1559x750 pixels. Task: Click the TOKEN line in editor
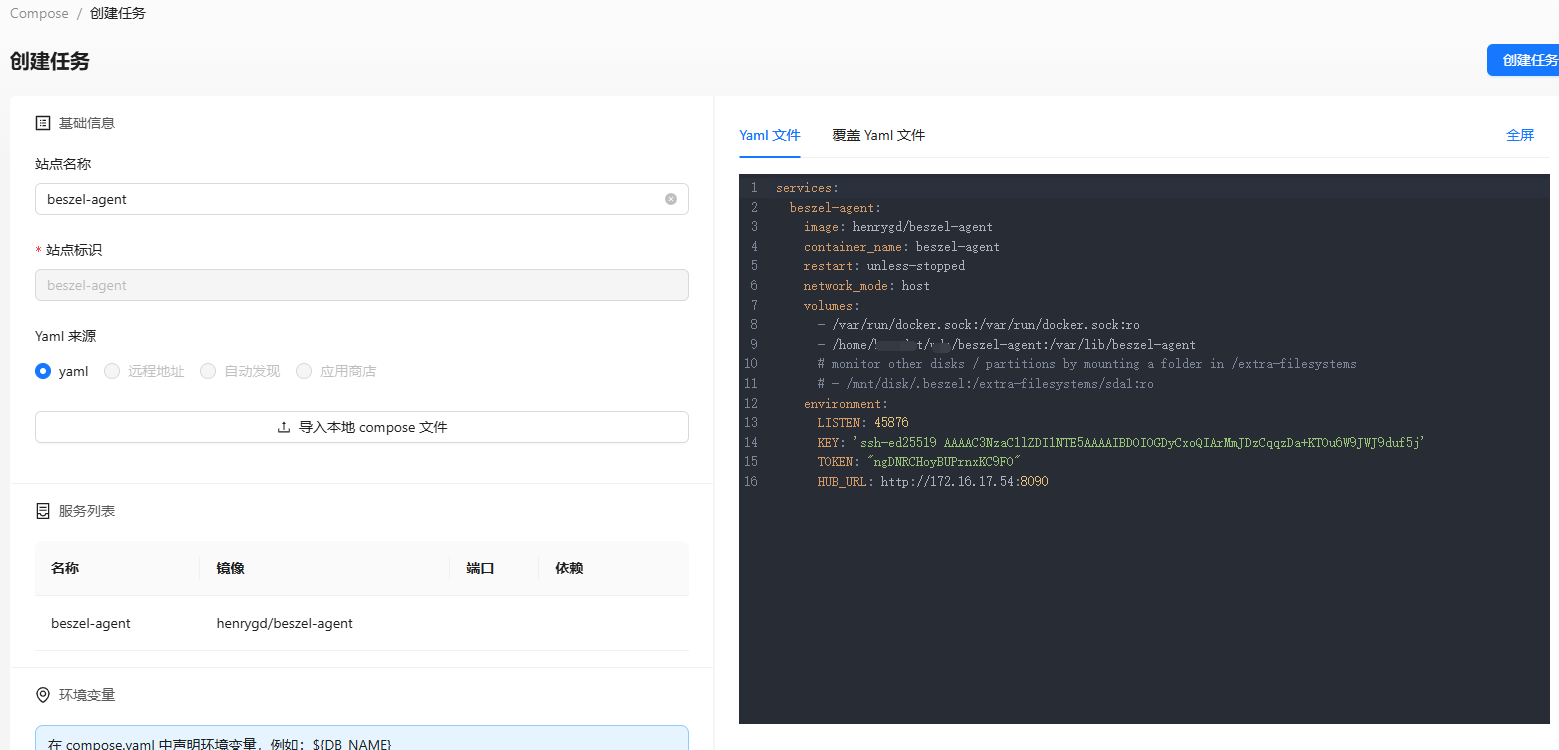click(x=918, y=462)
